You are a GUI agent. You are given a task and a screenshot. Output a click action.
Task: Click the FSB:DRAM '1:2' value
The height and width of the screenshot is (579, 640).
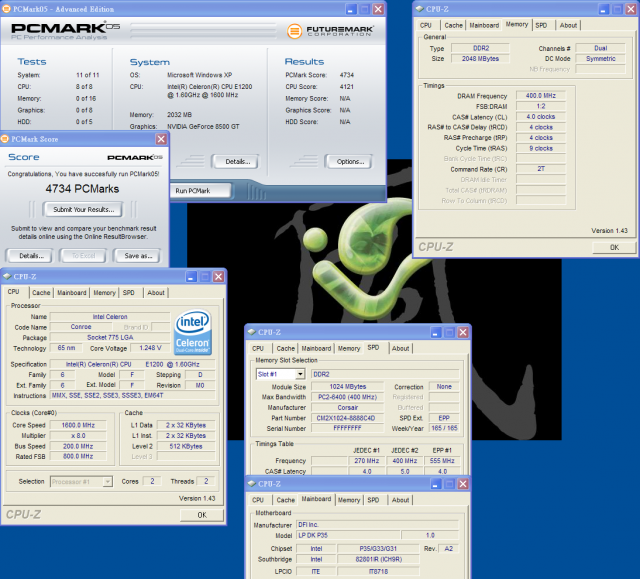coord(541,106)
